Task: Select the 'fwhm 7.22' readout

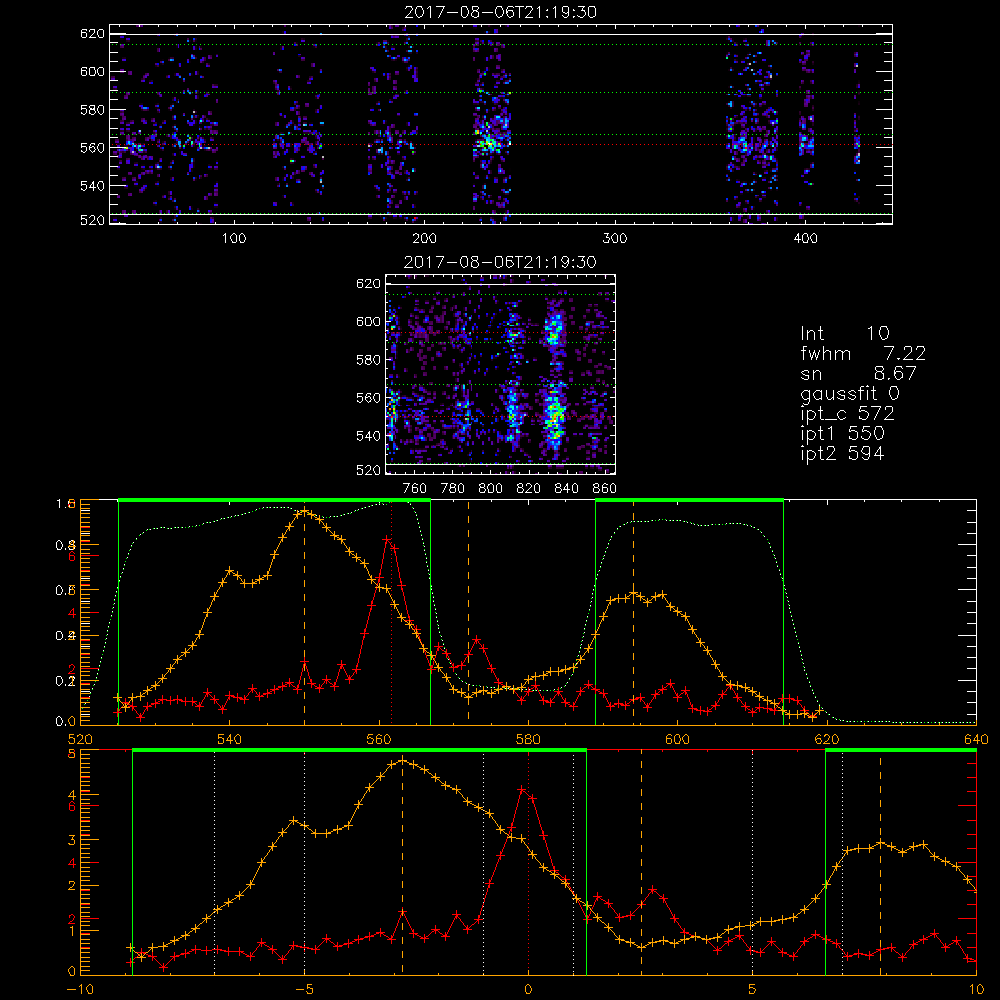Action: (863, 353)
